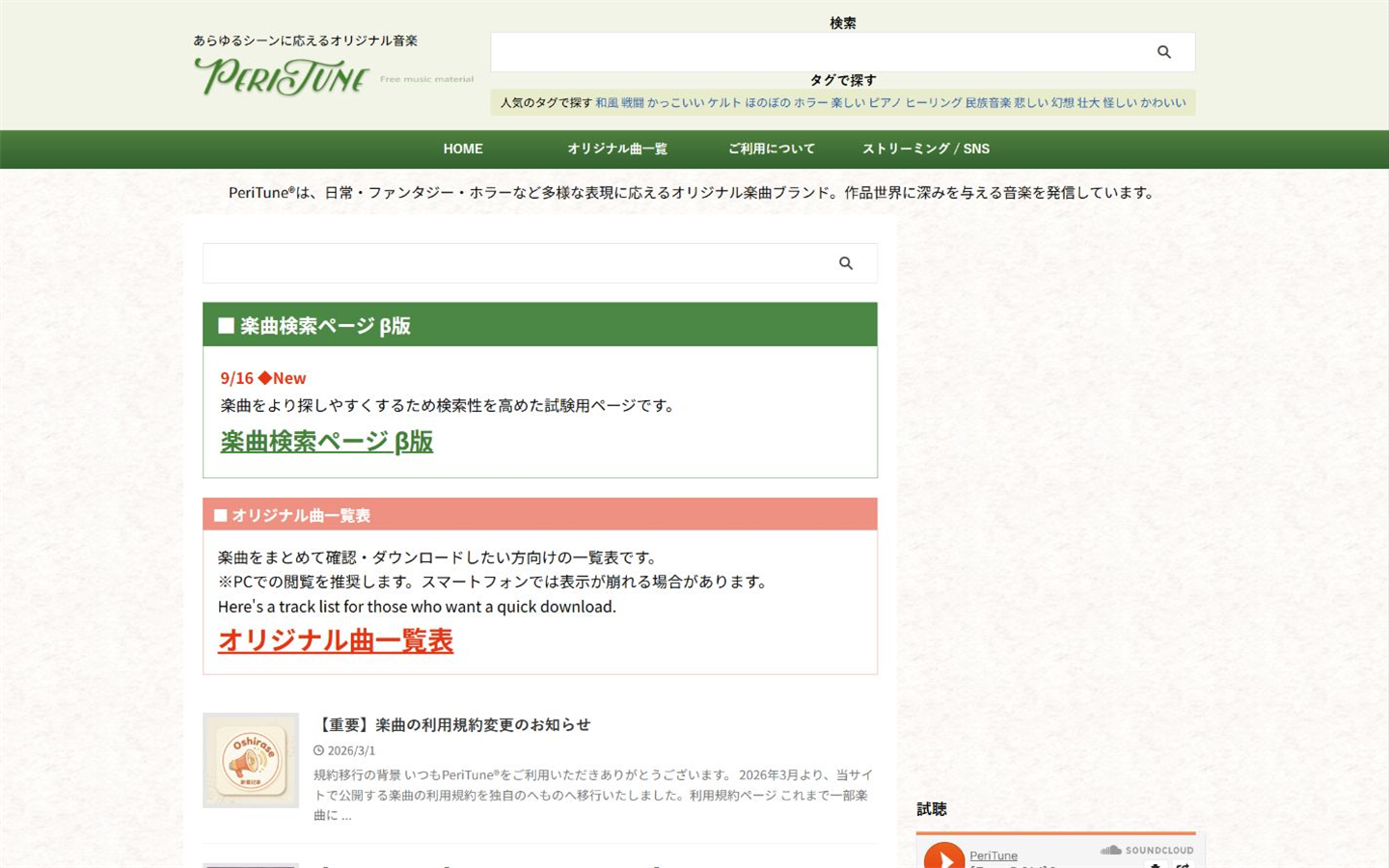Select the かっこいい tag

click(x=676, y=102)
